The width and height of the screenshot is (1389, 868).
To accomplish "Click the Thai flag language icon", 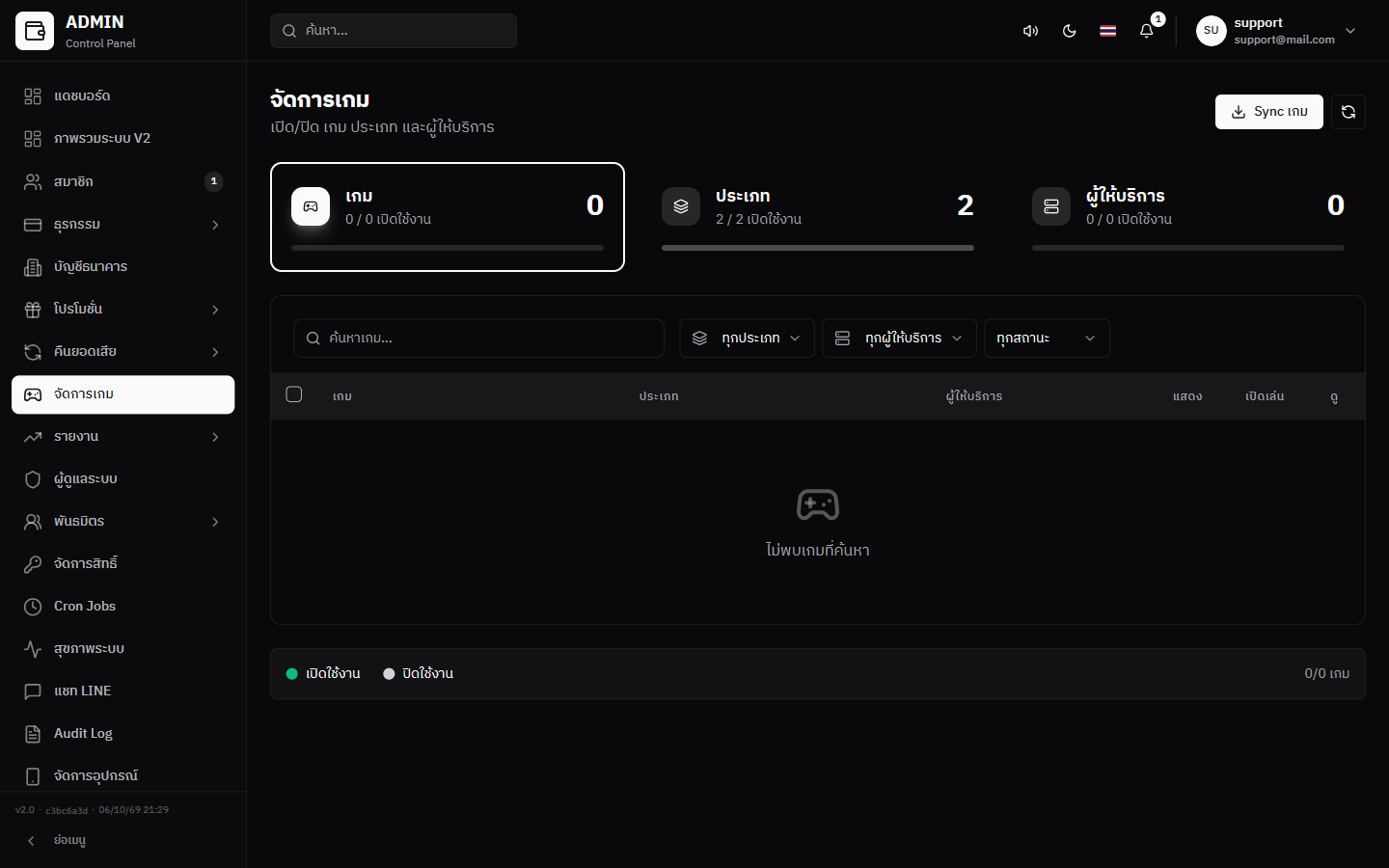I will click(x=1107, y=31).
